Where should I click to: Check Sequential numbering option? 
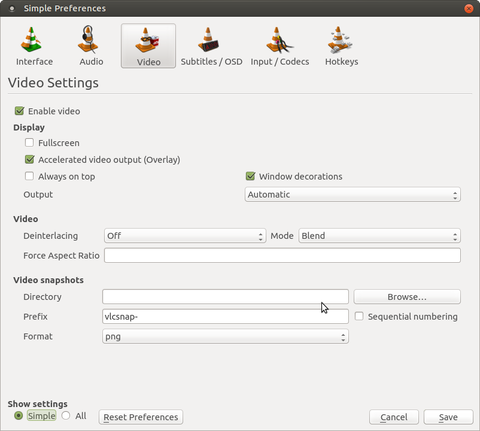[359, 316]
